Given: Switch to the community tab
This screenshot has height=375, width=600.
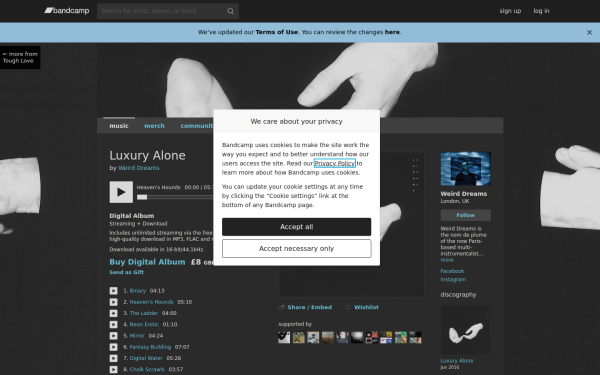Looking at the screenshot, I should 197,126.
